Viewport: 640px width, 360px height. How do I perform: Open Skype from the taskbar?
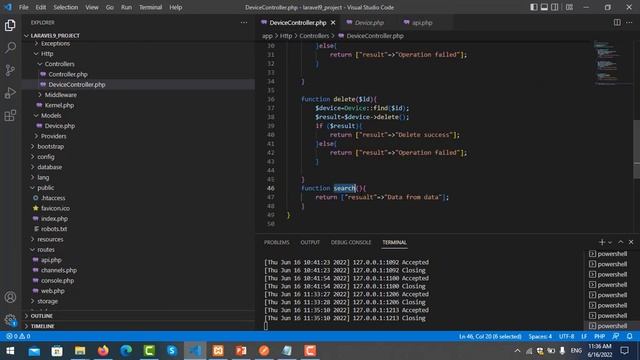[x=172, y=351]
